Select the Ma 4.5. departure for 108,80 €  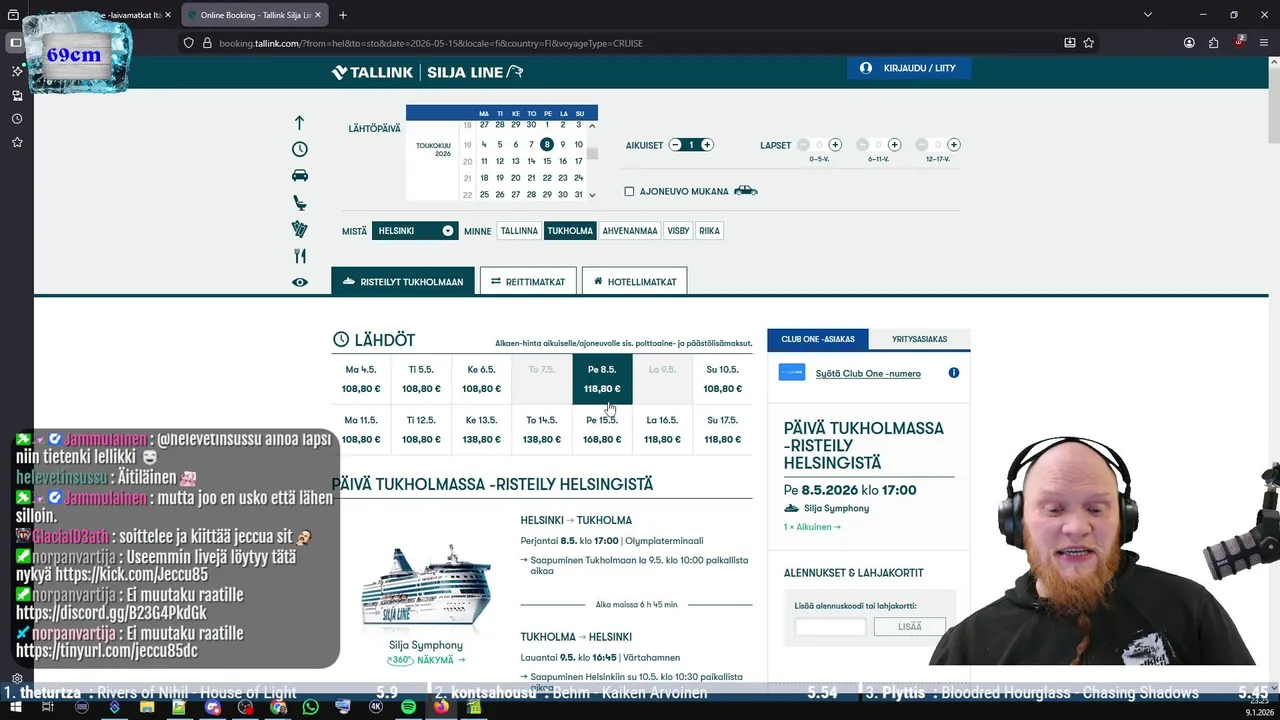(361, 379)
